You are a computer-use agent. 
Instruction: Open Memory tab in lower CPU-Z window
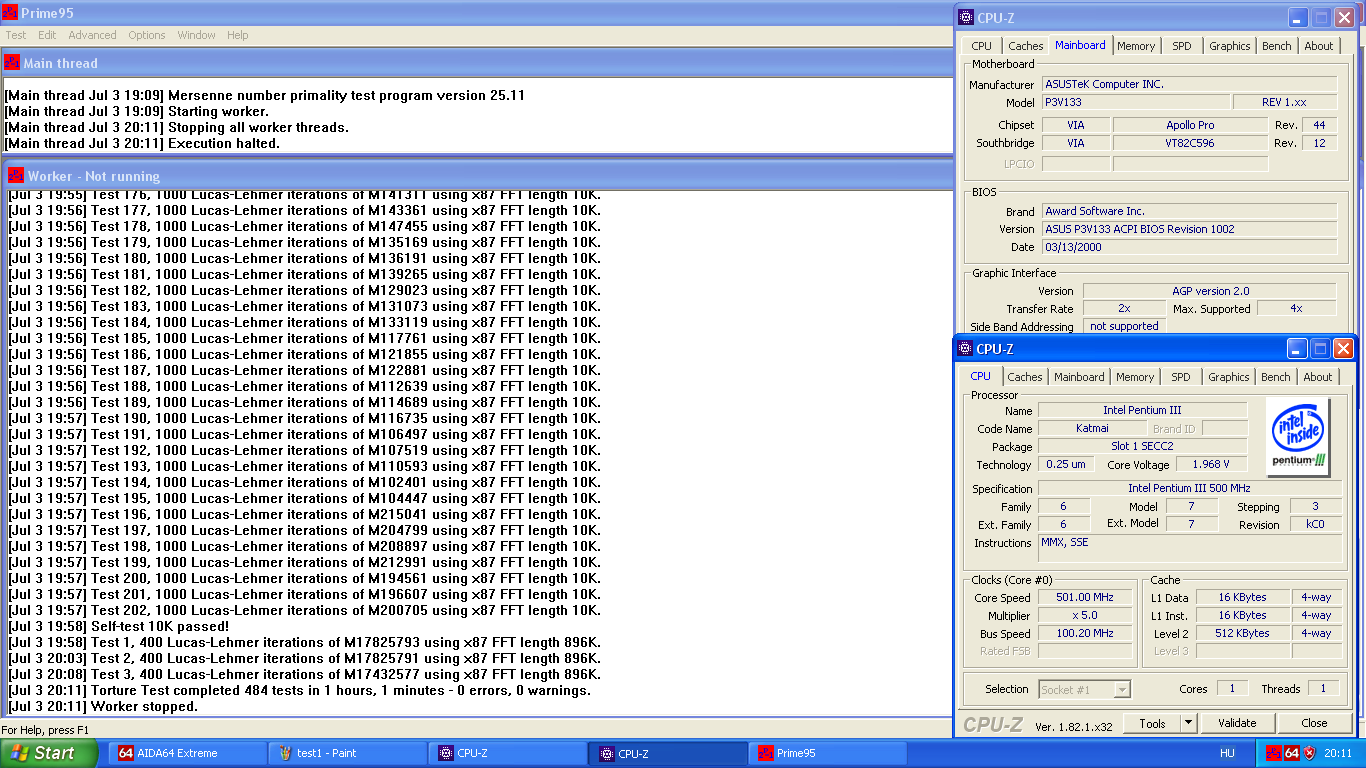tap(1135, 377)
